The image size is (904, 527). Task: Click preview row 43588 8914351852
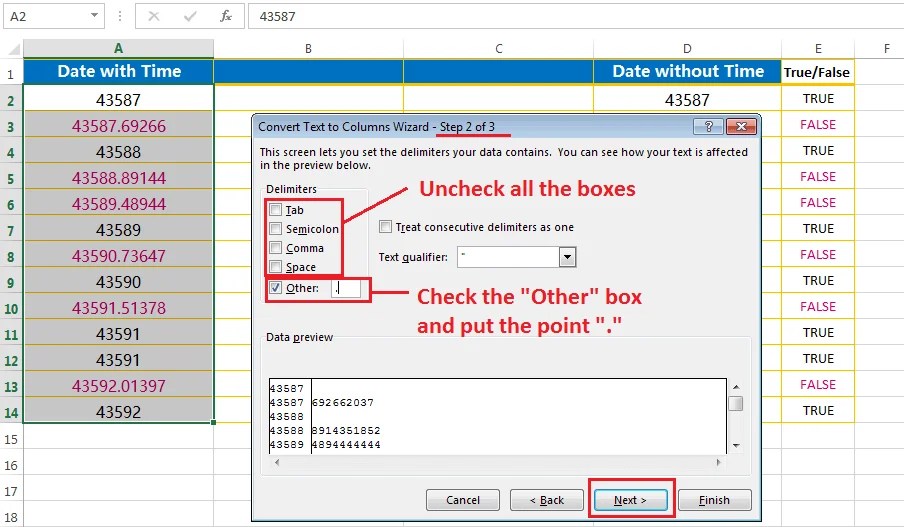pos(325,431)
